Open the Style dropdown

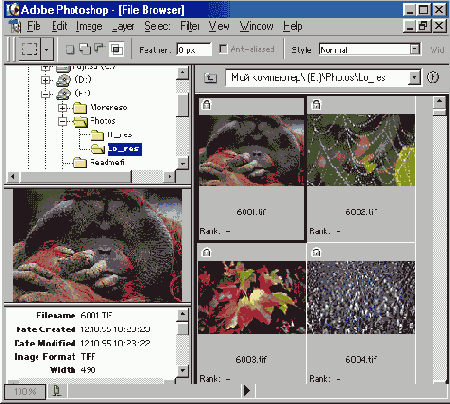pyautogui.click(x=415, y=49)
